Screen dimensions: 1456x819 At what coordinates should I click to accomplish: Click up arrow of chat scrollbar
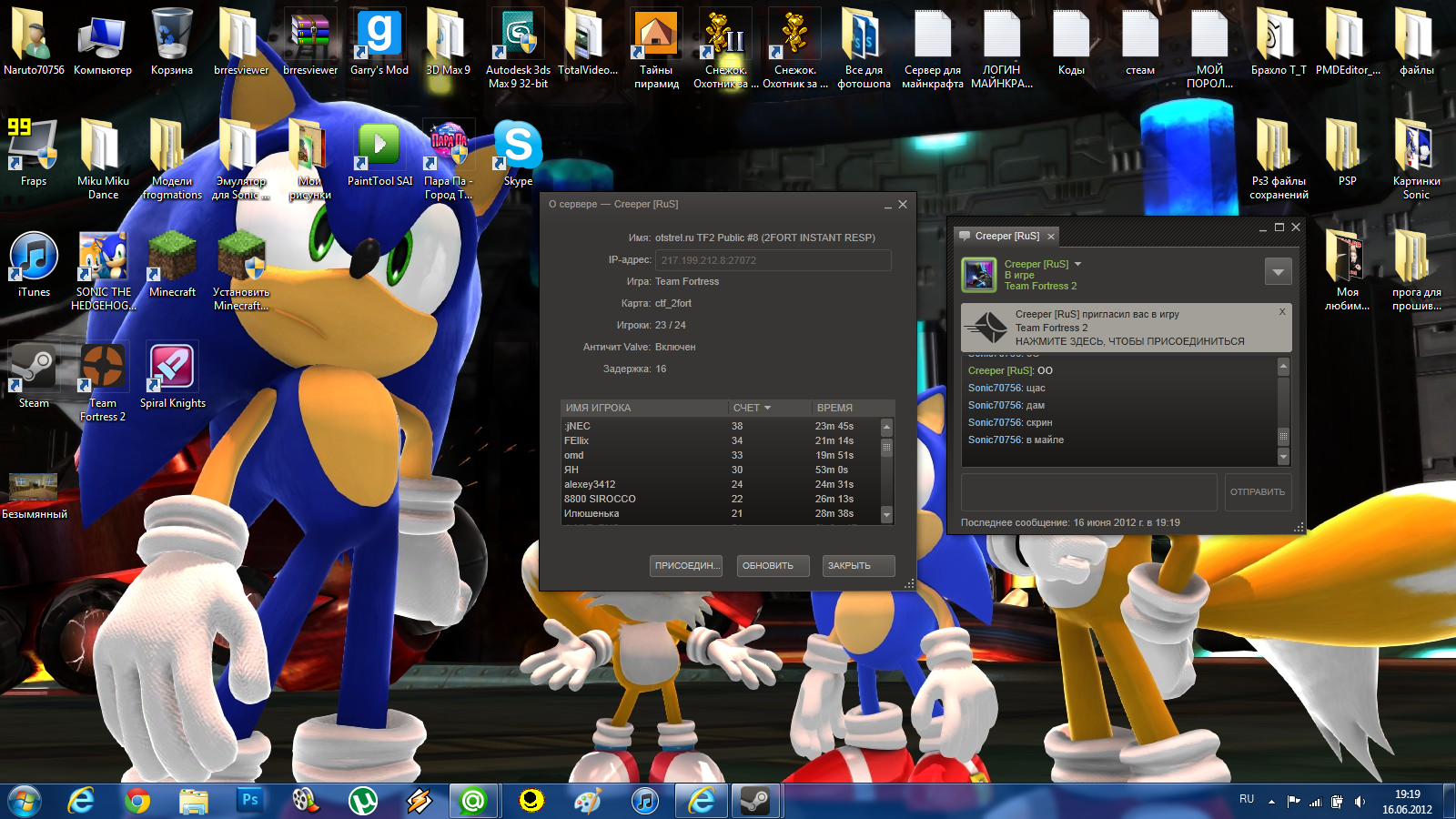[x=1284, y=367]
